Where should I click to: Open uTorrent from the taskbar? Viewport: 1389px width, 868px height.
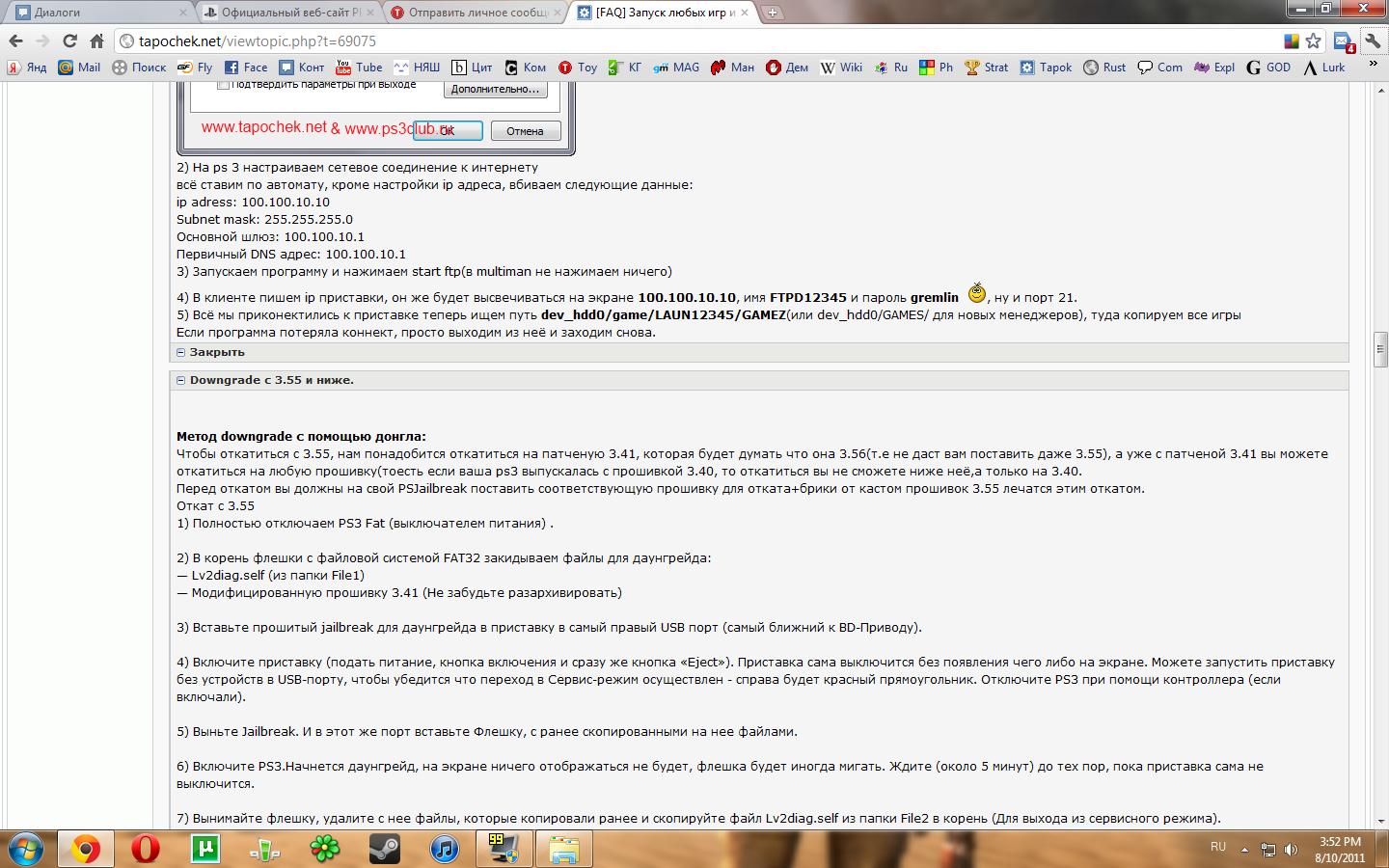pos(205,849)
